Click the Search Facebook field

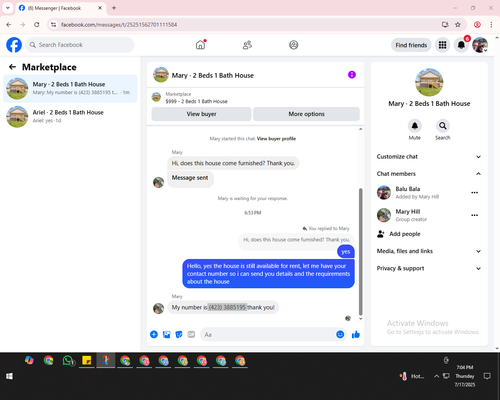[x=80, y=45]
